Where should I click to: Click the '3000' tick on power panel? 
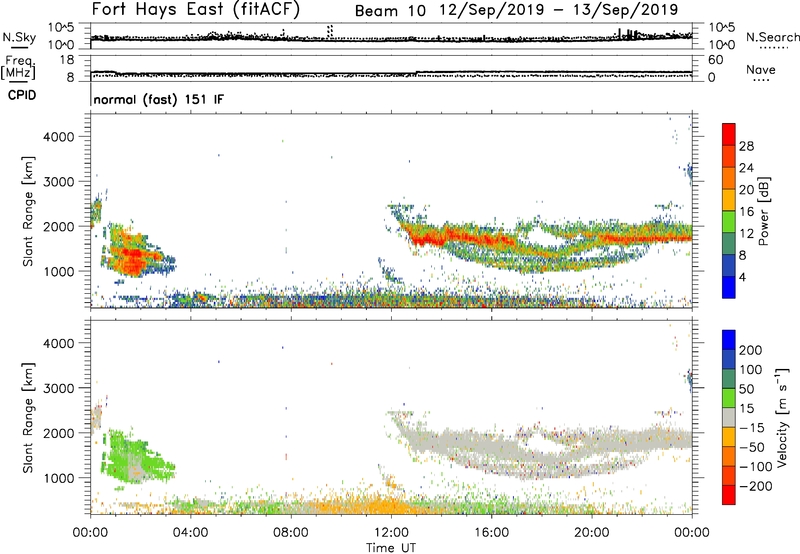tap(58, 182)
